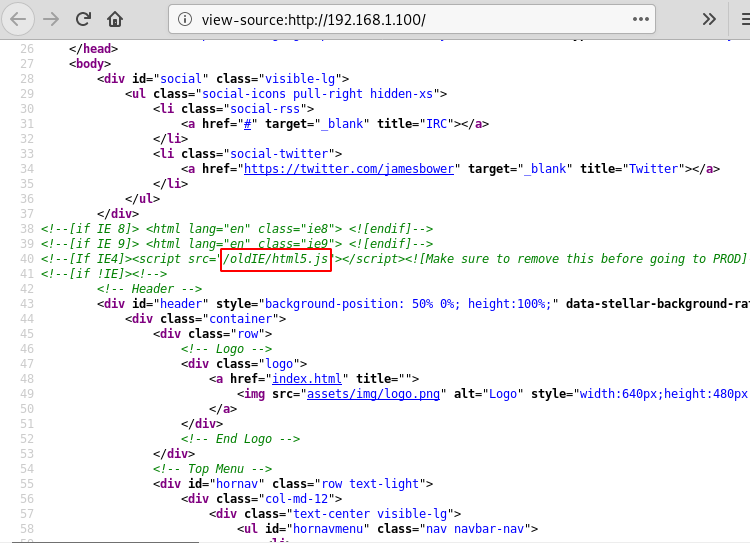The height and width of the screenshot is (543, 750).
Task: Click the 'col-md-12' class value
Action: 297,499
